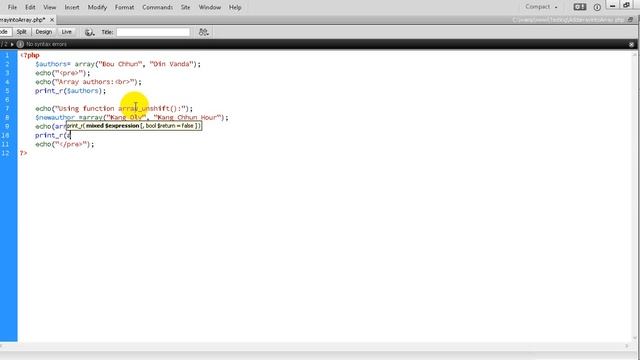Open the Commands menu

157,7
